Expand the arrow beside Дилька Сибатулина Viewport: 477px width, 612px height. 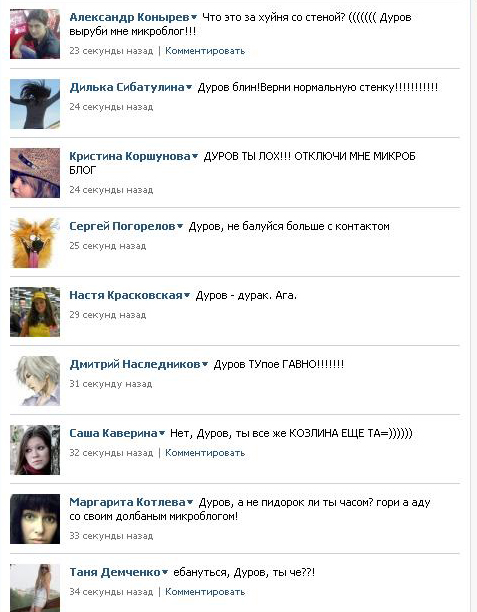189,87
